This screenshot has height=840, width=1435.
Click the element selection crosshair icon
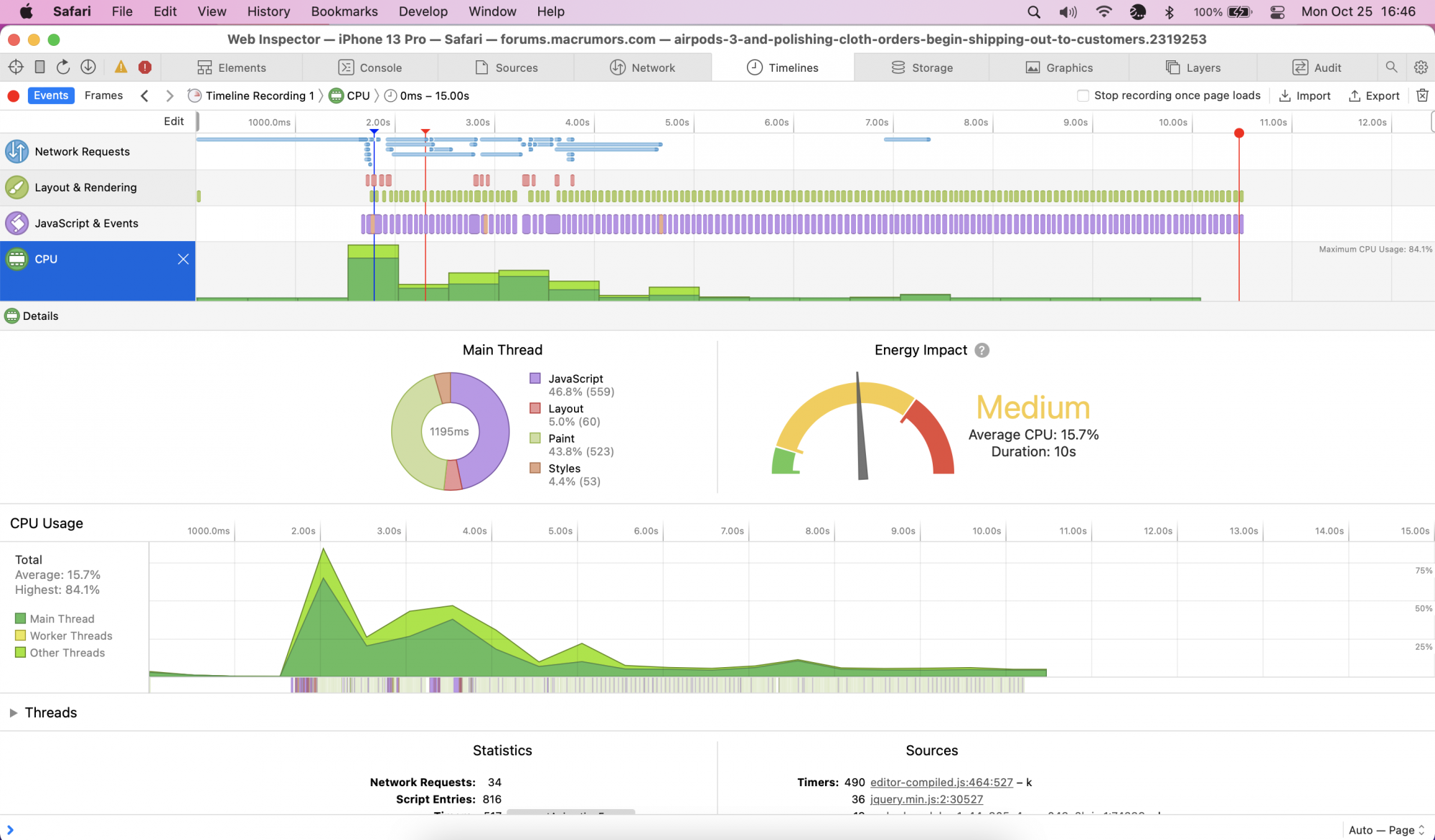[16, 67]
